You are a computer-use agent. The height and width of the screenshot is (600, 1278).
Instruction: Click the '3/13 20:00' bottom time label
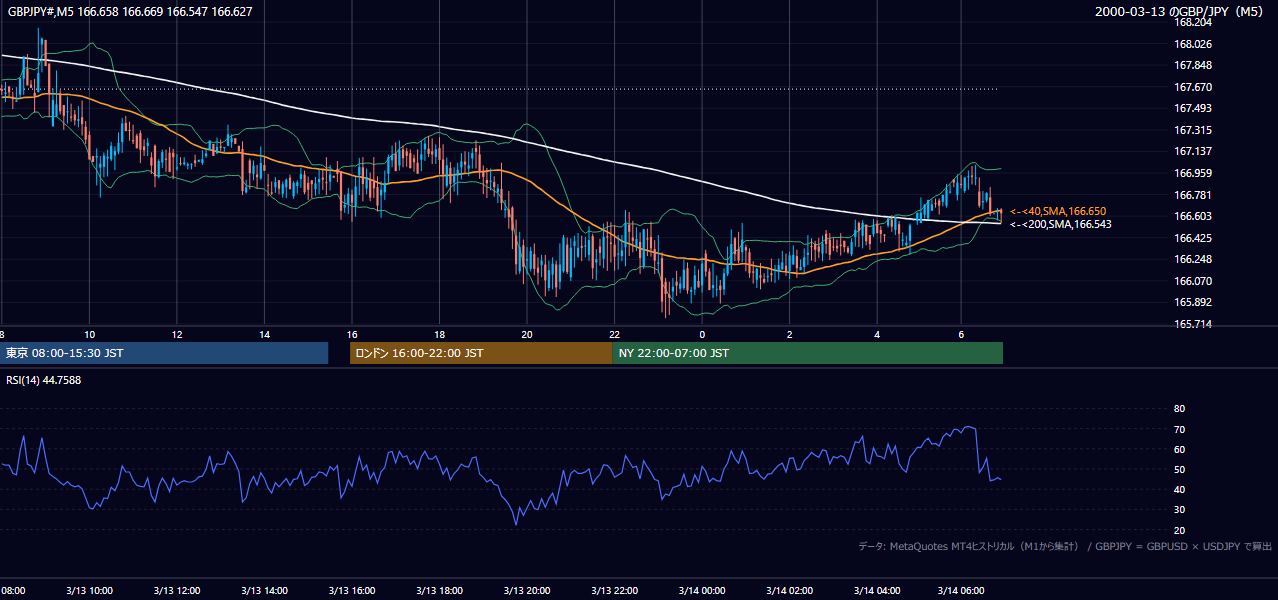pyautogui.click(x=527, y=590)
